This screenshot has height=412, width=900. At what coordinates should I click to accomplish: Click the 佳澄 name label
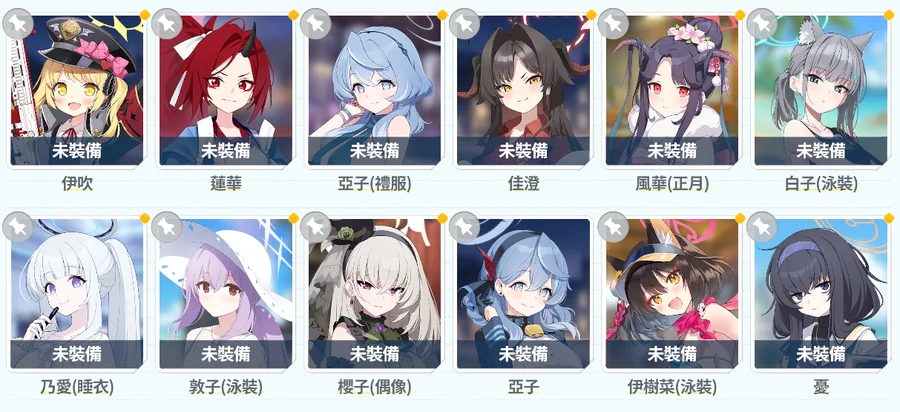pos(523,184)
